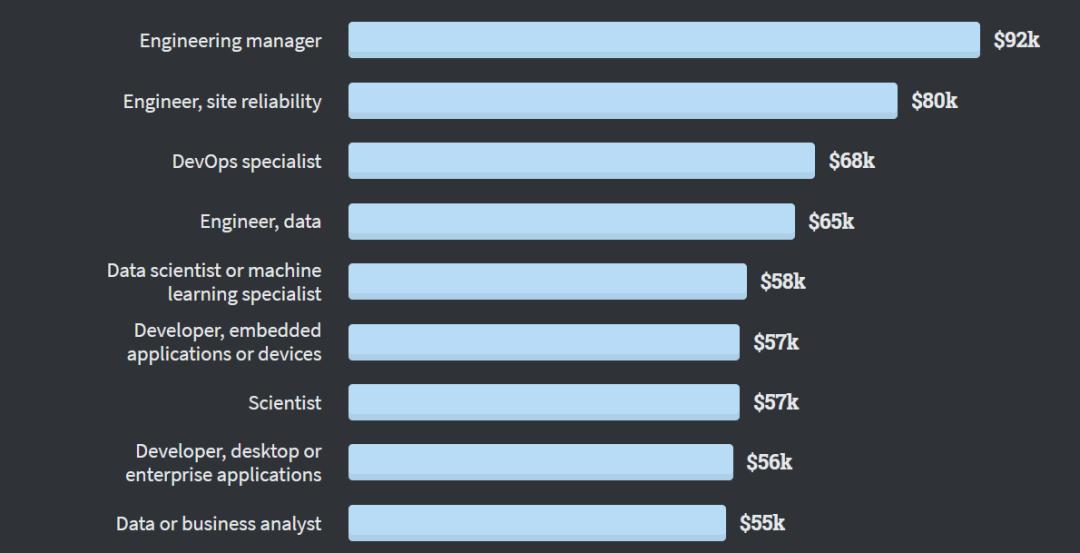1080x553 pixels.
Task: Click the $56k value label
Action: click(x=769, y=462)
